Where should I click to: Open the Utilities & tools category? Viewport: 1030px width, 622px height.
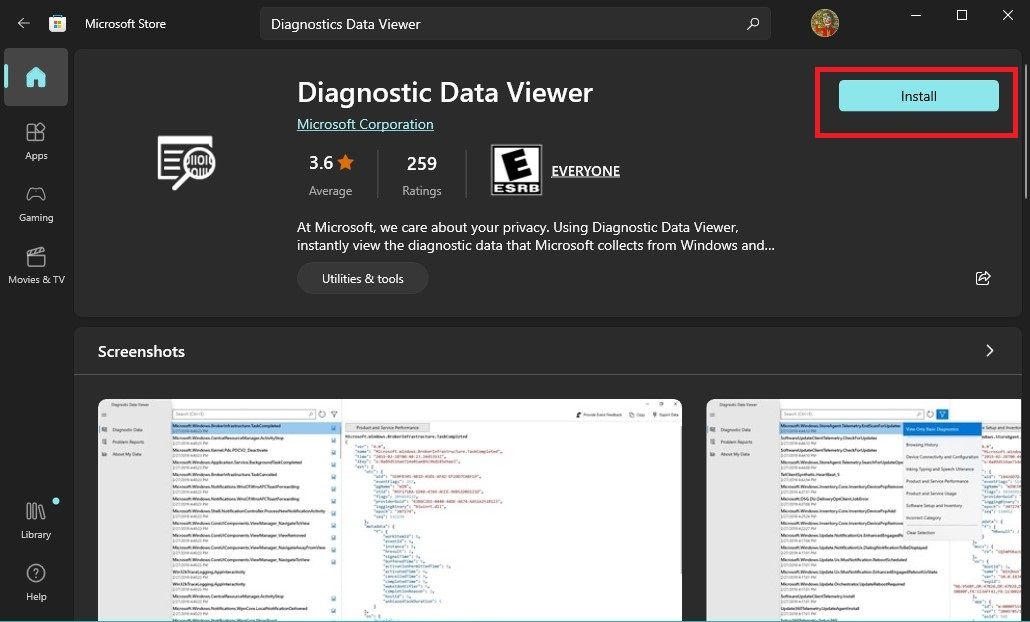[362, 278]
